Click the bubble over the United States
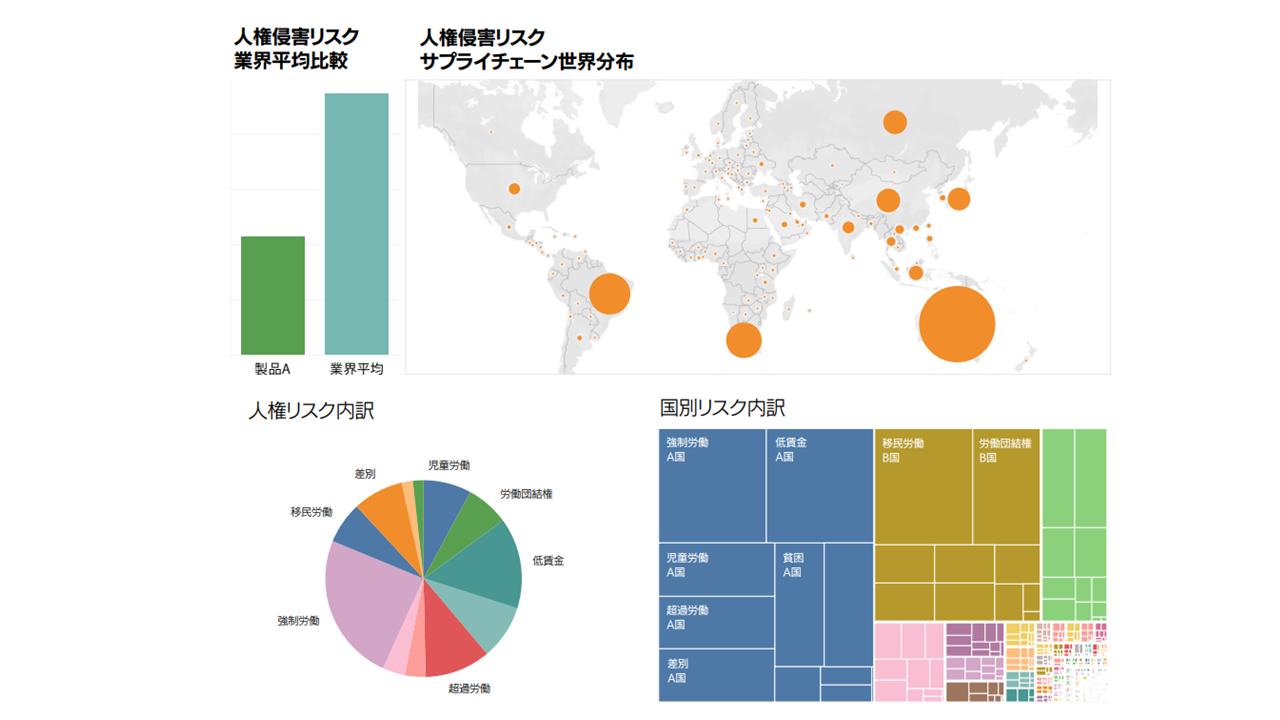The image size is (1280, 720). (x=516, y=186)
